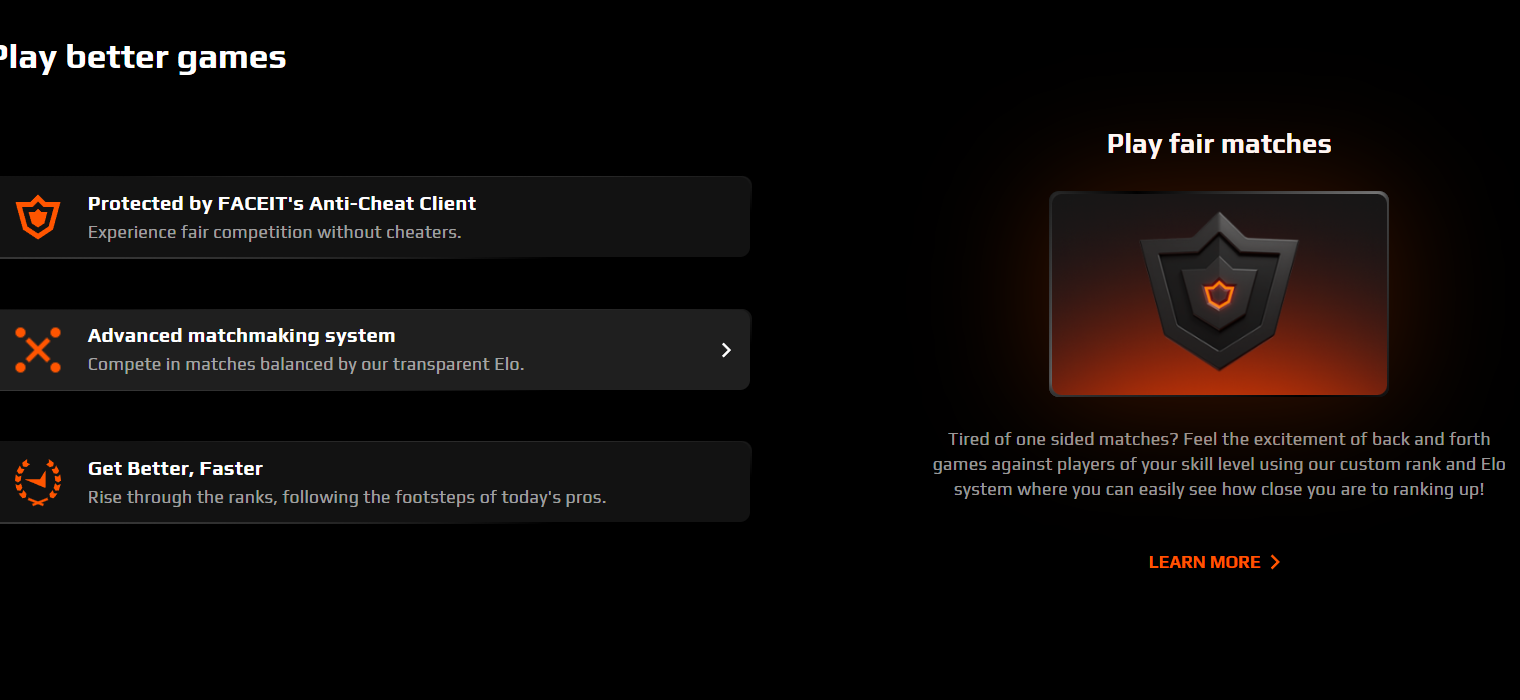Click the orange crossed matchmaking icon
The image size is (1520, 700).
(38, 350)
